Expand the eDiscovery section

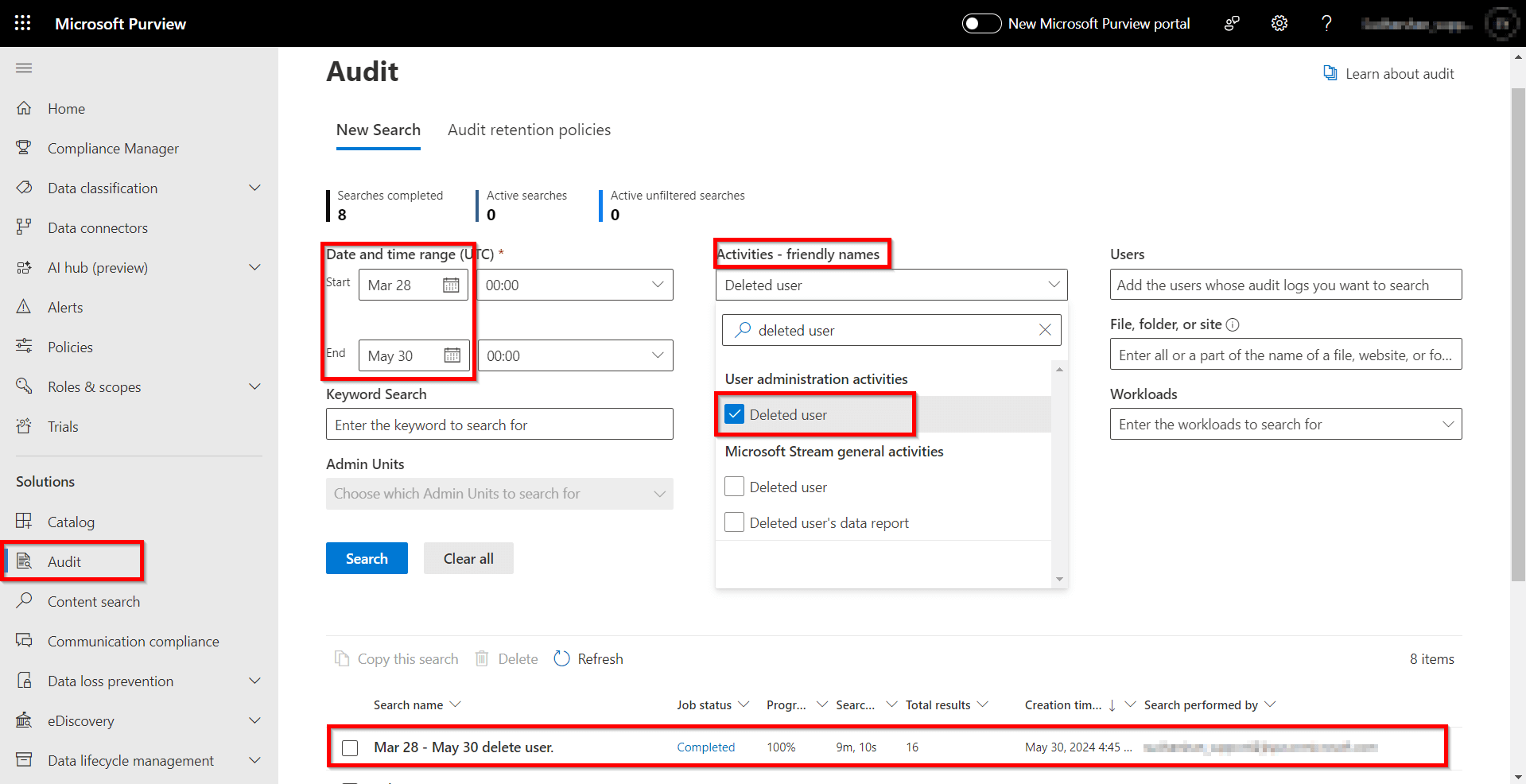click(x=254, y=720)
